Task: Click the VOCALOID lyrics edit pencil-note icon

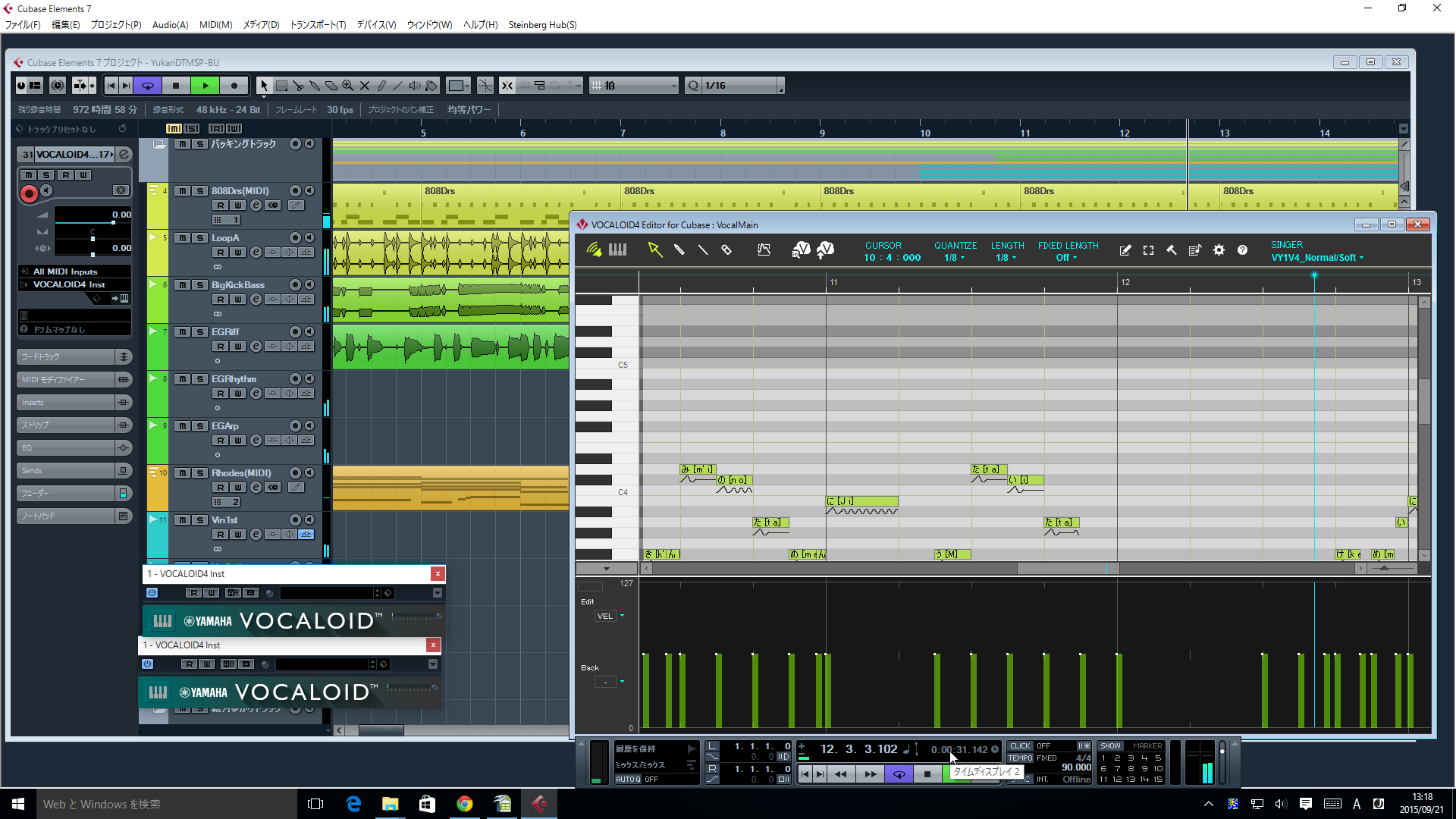Action: click(1125, 250)
